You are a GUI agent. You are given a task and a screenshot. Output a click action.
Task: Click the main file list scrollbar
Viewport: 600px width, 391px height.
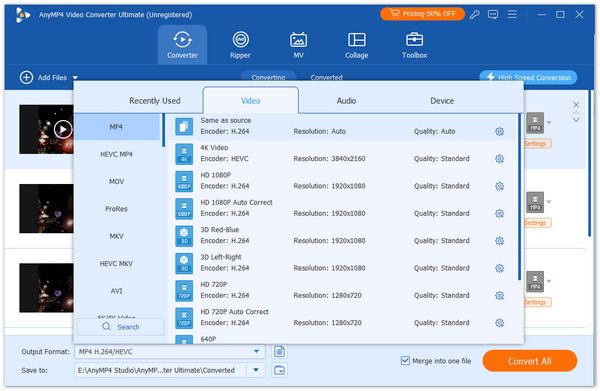[591, 164]
